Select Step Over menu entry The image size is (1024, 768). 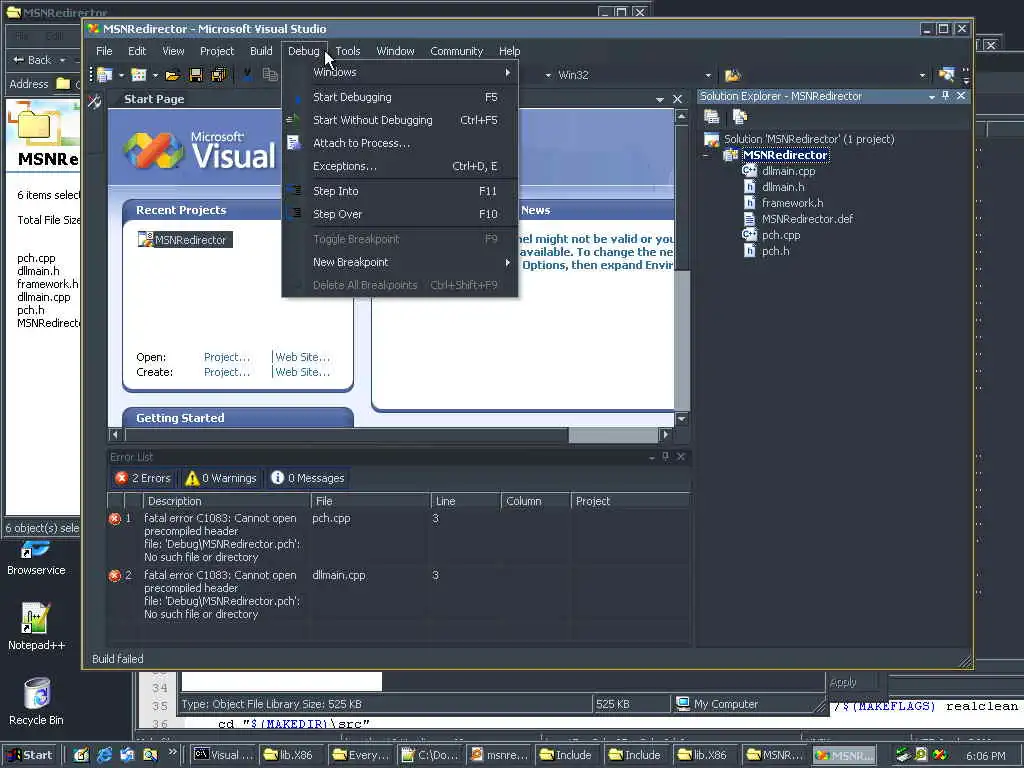pyautogui.click(x=400, y=214)
